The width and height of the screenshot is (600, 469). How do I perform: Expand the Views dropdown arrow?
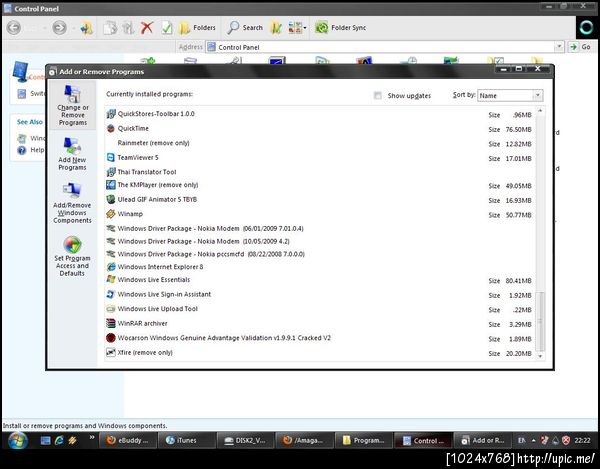tap(305, 28)
